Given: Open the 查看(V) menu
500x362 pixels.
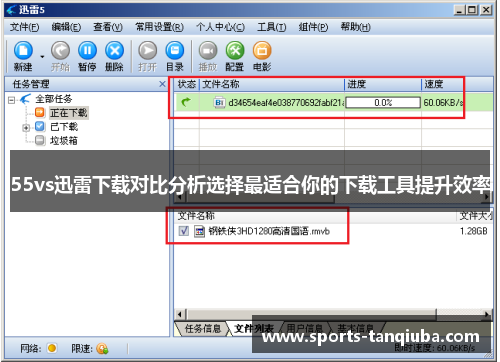Looking at the screenshot, I should (x=108, y=27).
